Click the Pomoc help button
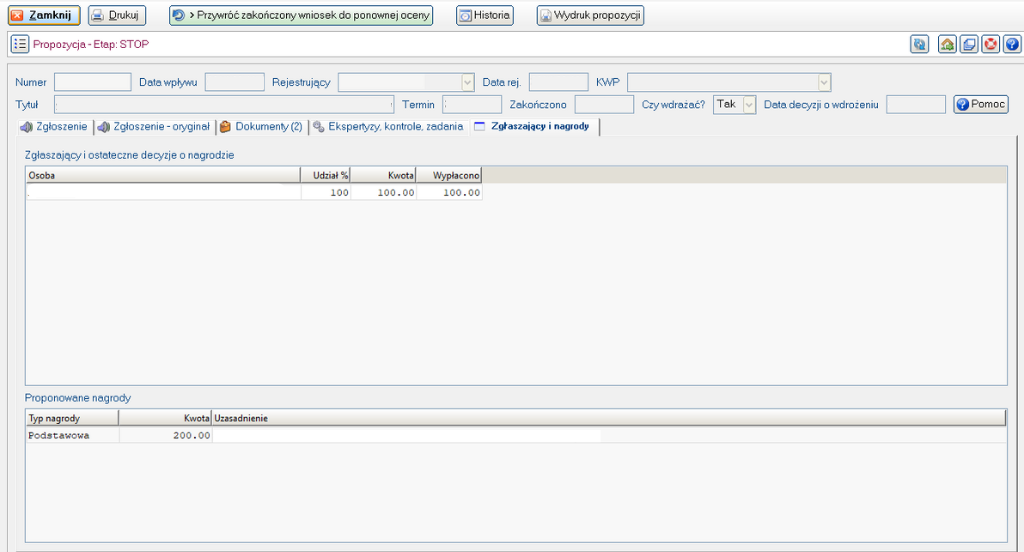1024x552 pixels. click(x=981, y=104)
